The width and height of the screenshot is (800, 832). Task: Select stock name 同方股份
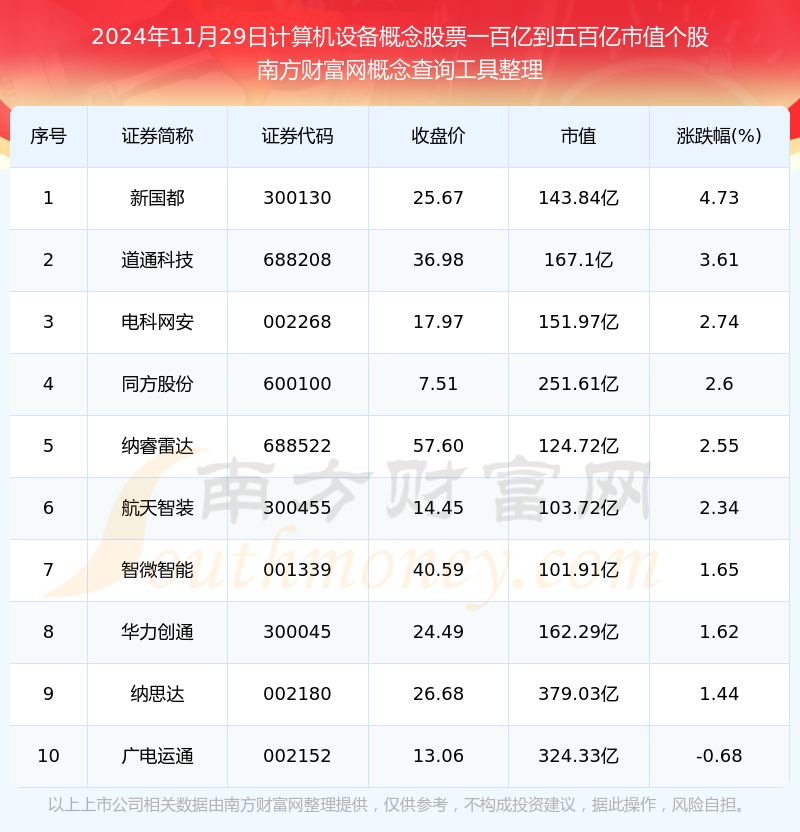(157, 384)
